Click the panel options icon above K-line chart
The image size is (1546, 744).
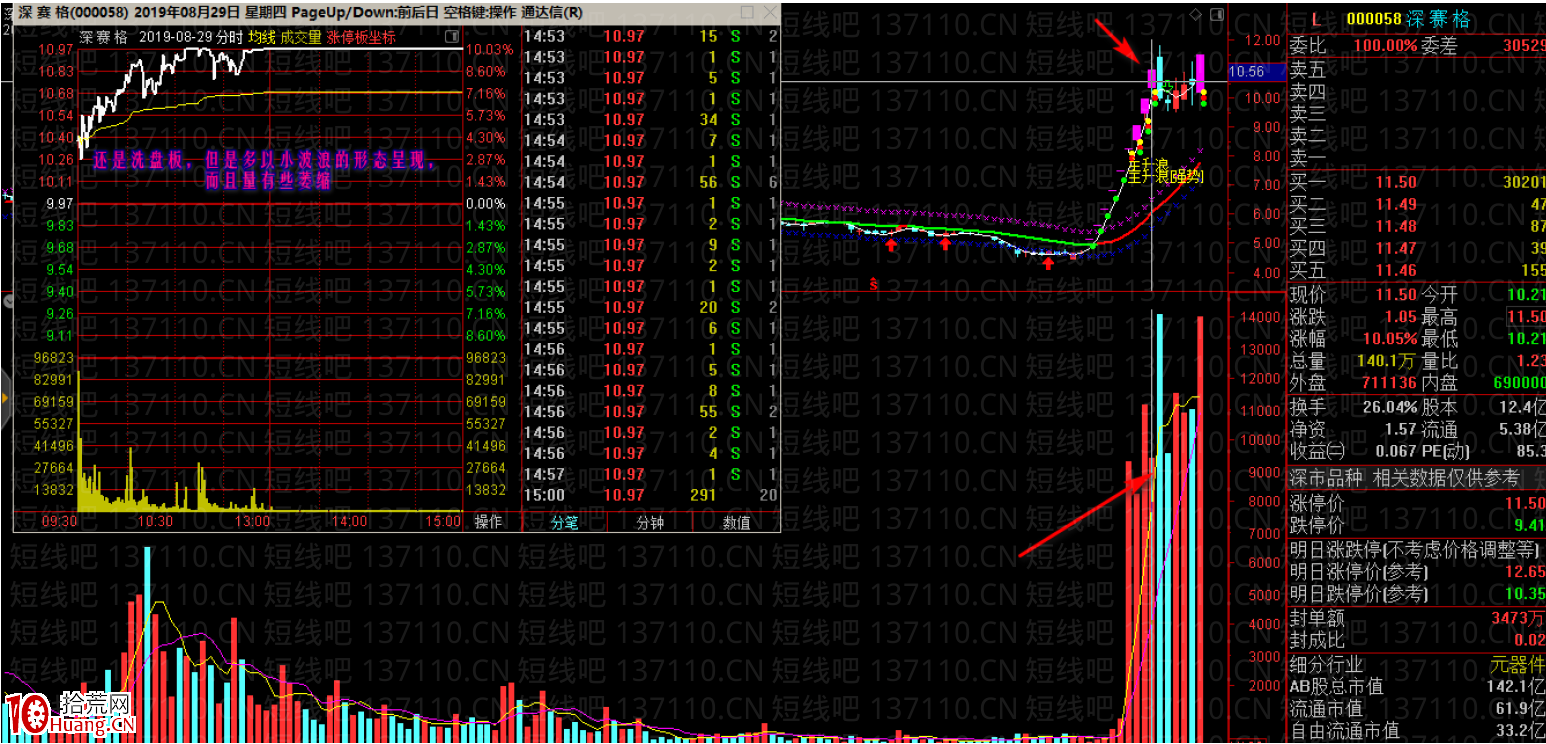coord(1216,14)
